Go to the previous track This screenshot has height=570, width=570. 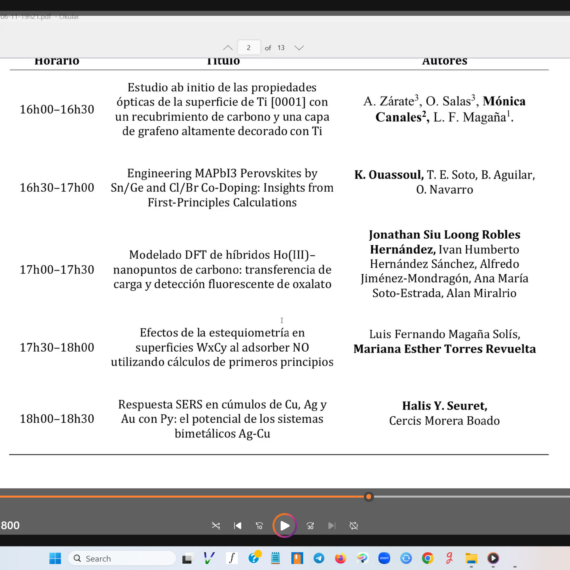[237, 526]
